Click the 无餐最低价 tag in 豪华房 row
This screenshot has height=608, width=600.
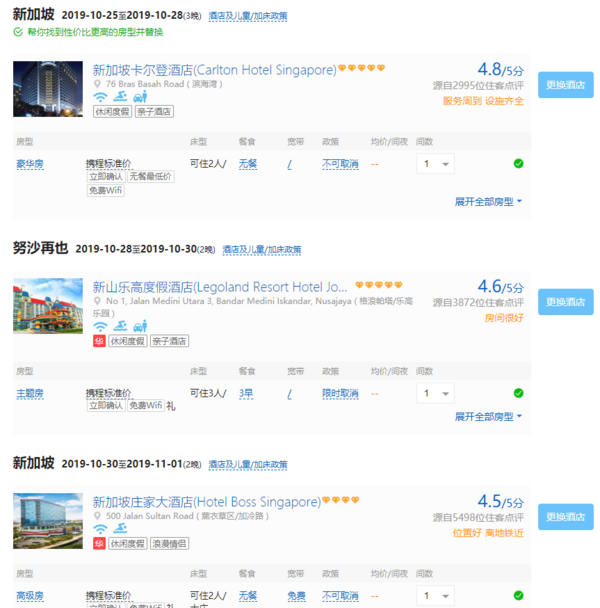(150, 176)
